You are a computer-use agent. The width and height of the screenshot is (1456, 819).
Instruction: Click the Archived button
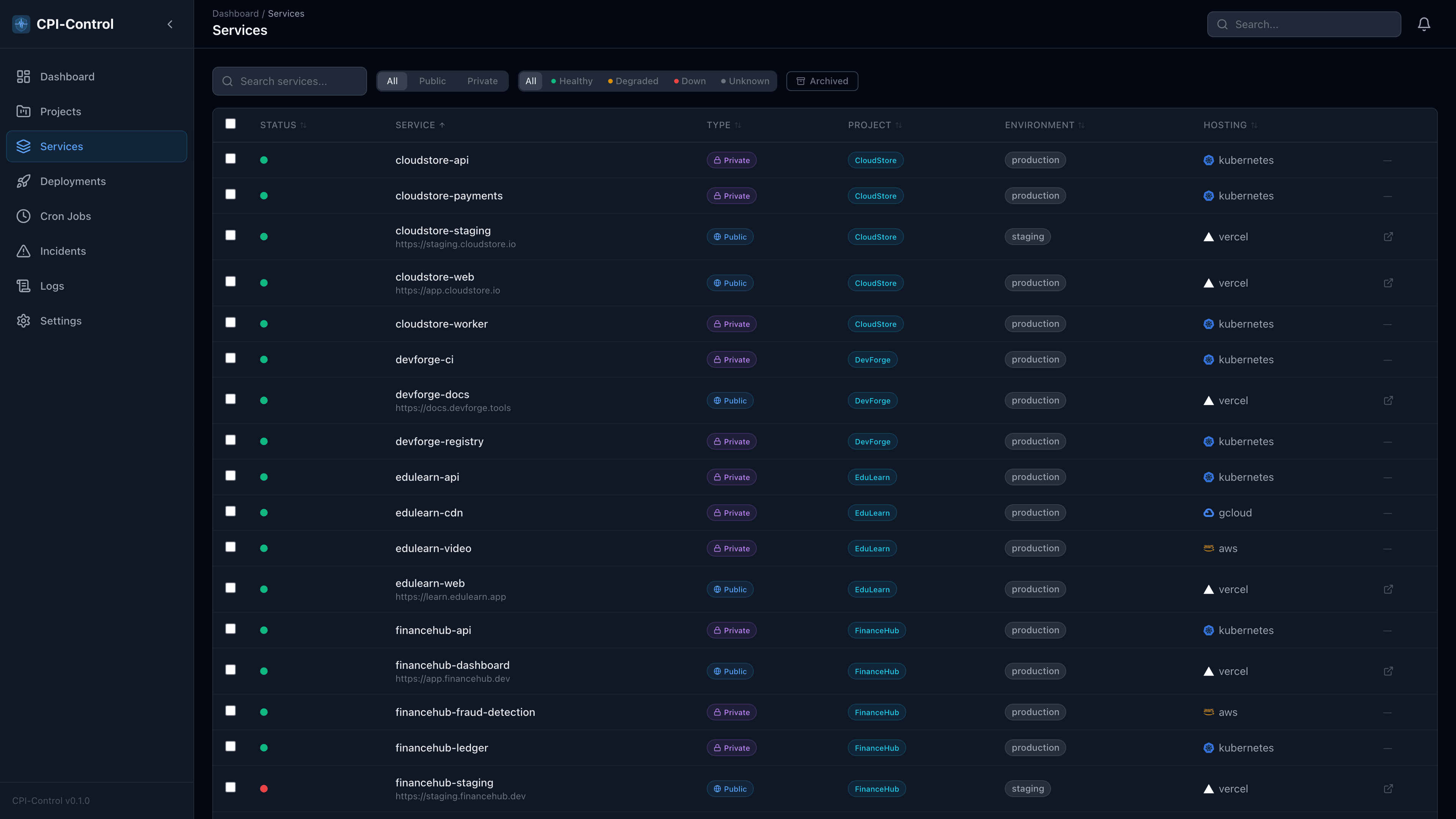[822, 81]
